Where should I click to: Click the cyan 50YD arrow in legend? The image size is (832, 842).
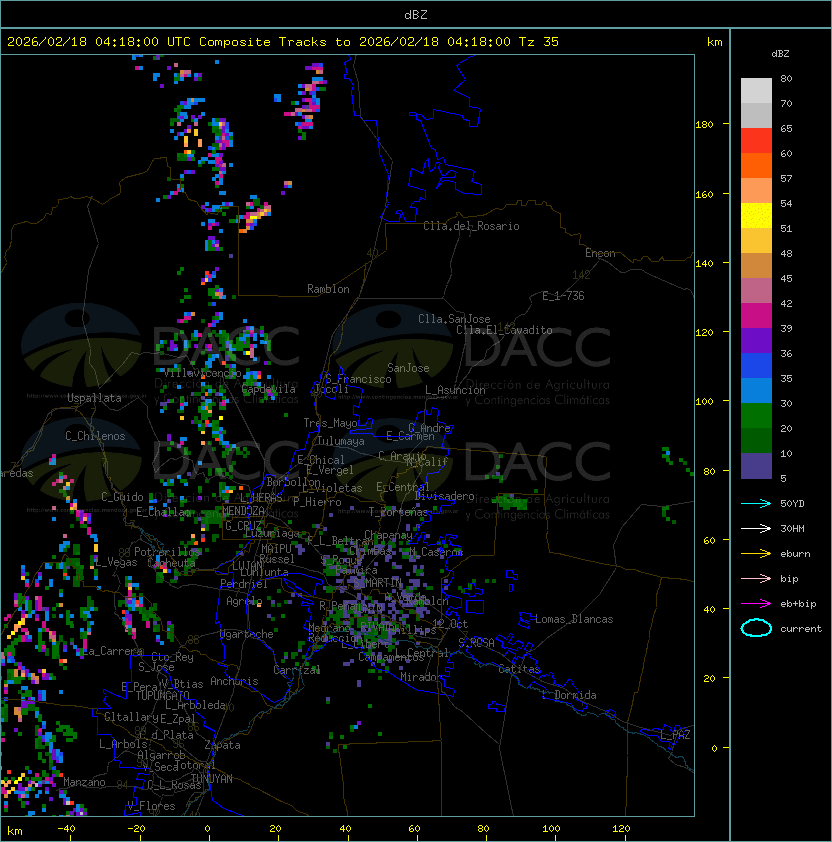(756, 504)
